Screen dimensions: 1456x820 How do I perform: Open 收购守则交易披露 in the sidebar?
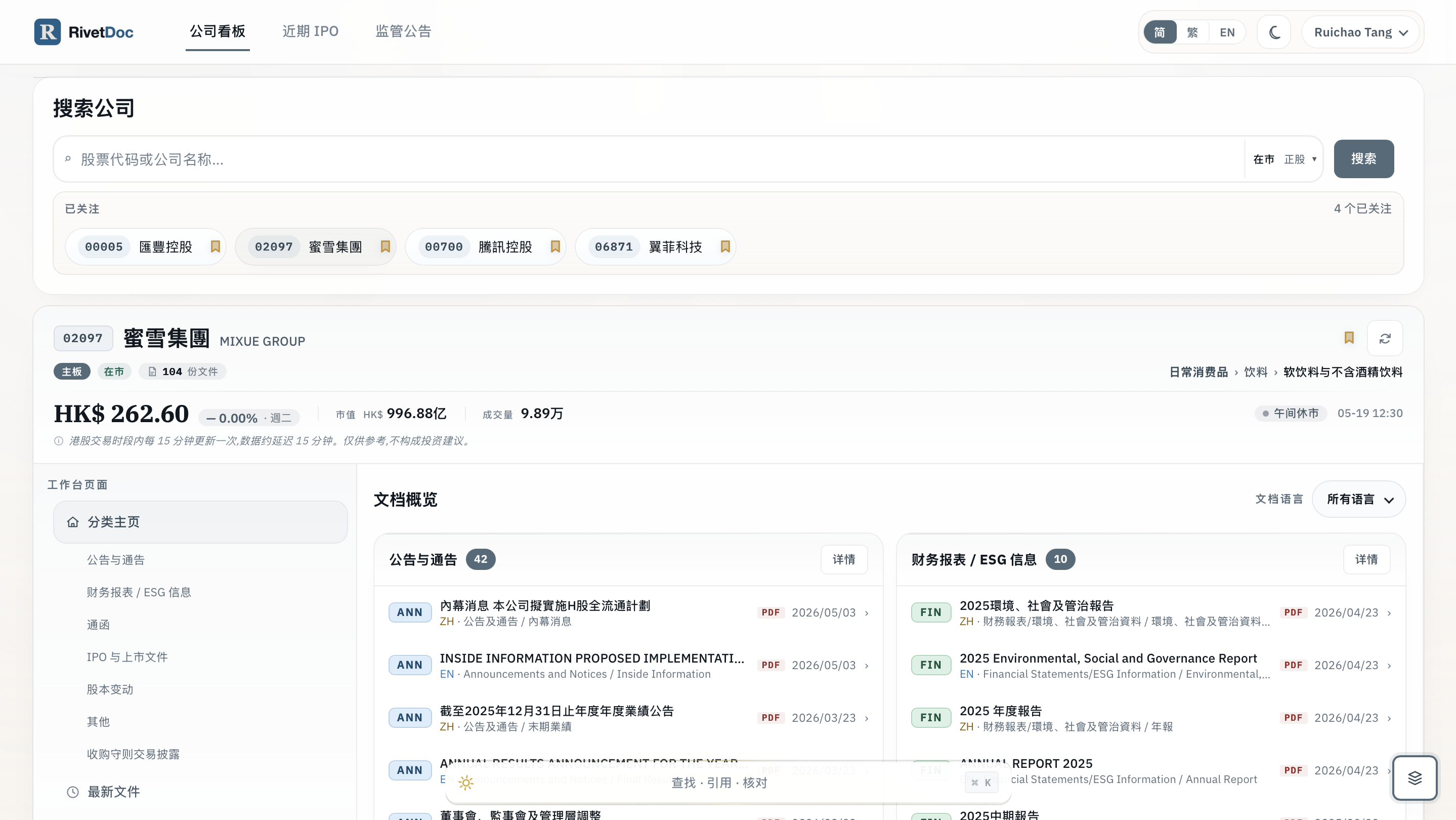tap(134, 754)
